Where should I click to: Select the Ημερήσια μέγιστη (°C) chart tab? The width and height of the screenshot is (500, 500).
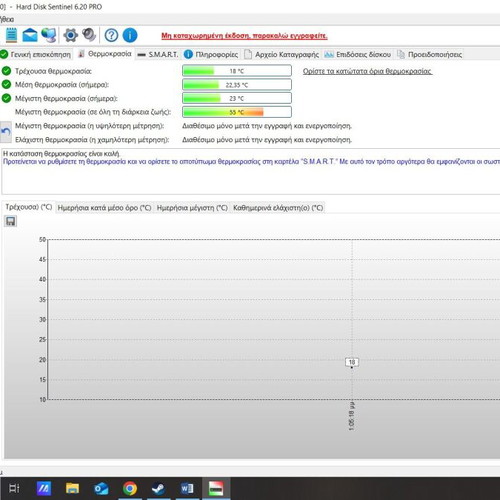[192, 208]
